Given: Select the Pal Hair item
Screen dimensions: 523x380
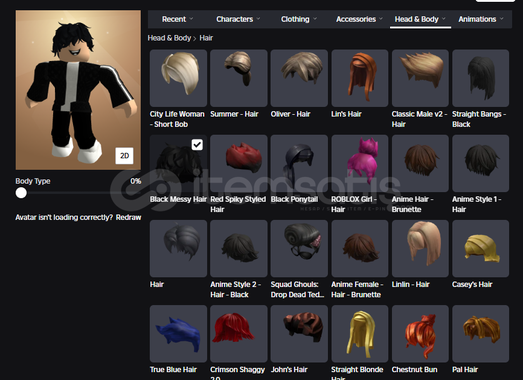Looking at the screenshot, I should (x=481, y=334).
